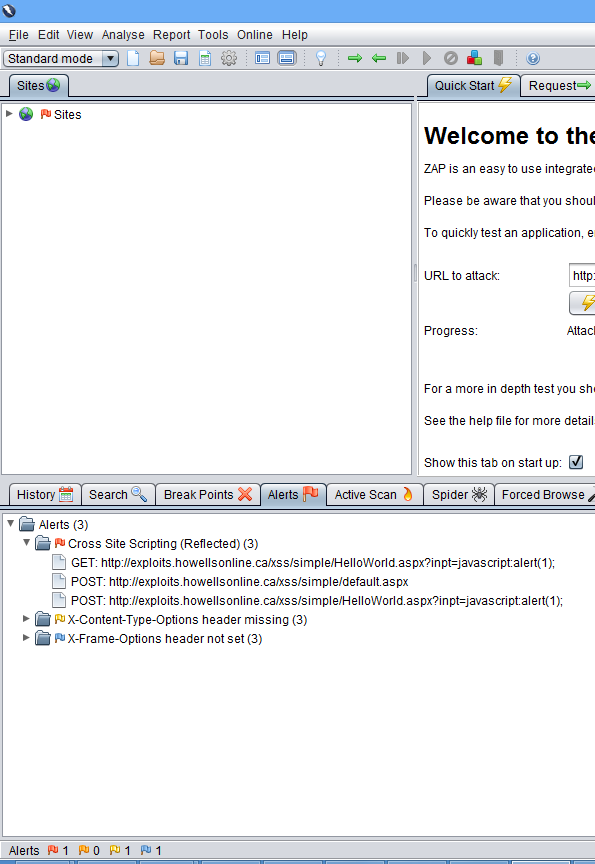Screen dimensions: 595x864
Task: Save session using the floppy disk icon
Action: [x=181, y=58]
